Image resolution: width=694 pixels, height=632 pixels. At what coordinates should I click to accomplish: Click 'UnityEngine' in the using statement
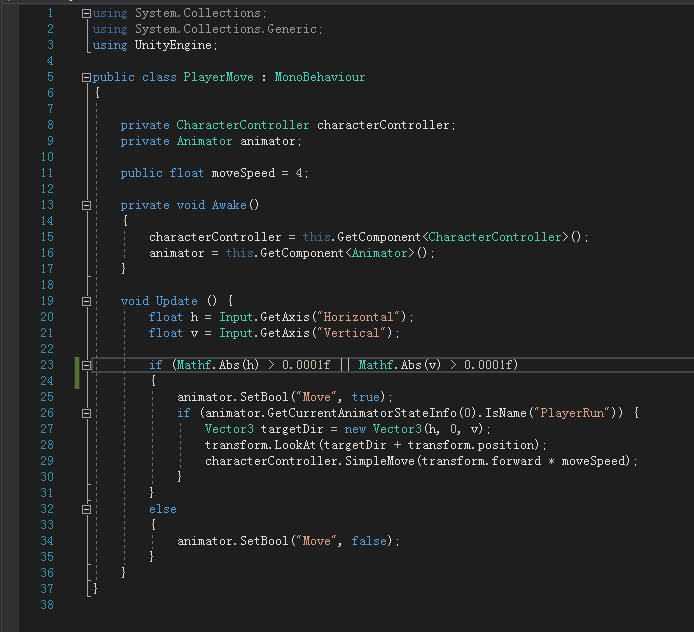click(x=173, y=45)
